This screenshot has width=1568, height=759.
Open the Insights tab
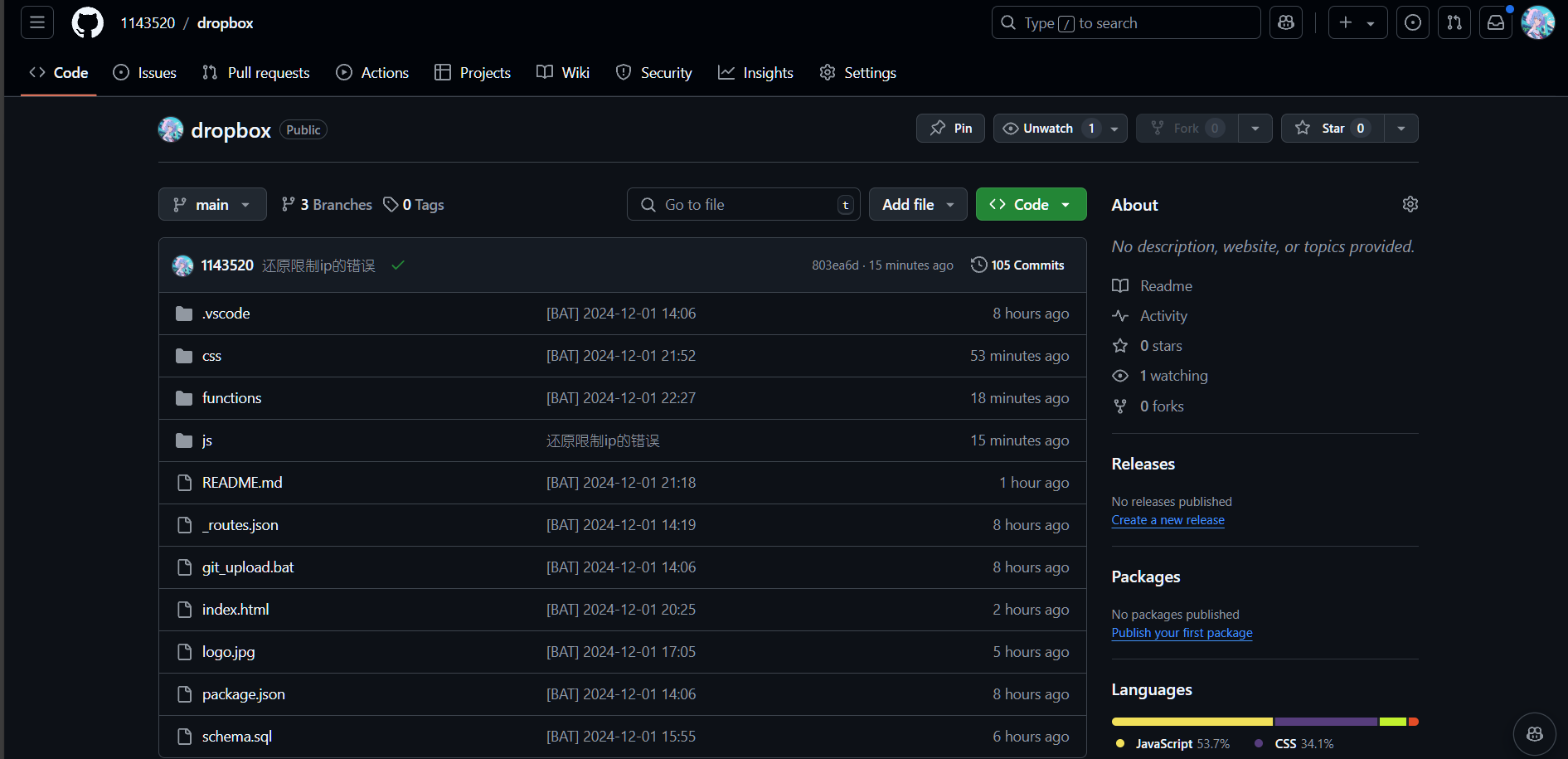pyautogui.click(x=755, y=73)
